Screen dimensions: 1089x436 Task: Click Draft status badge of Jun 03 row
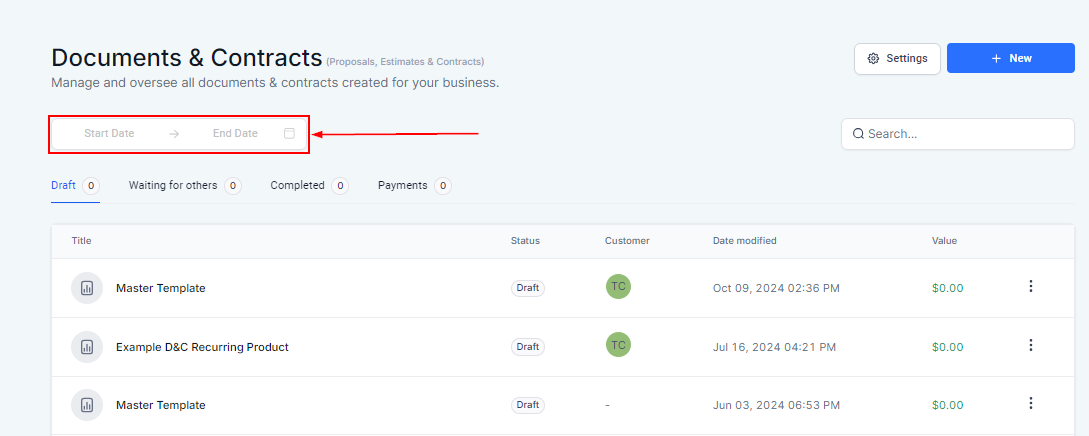[x=528, y=405]
